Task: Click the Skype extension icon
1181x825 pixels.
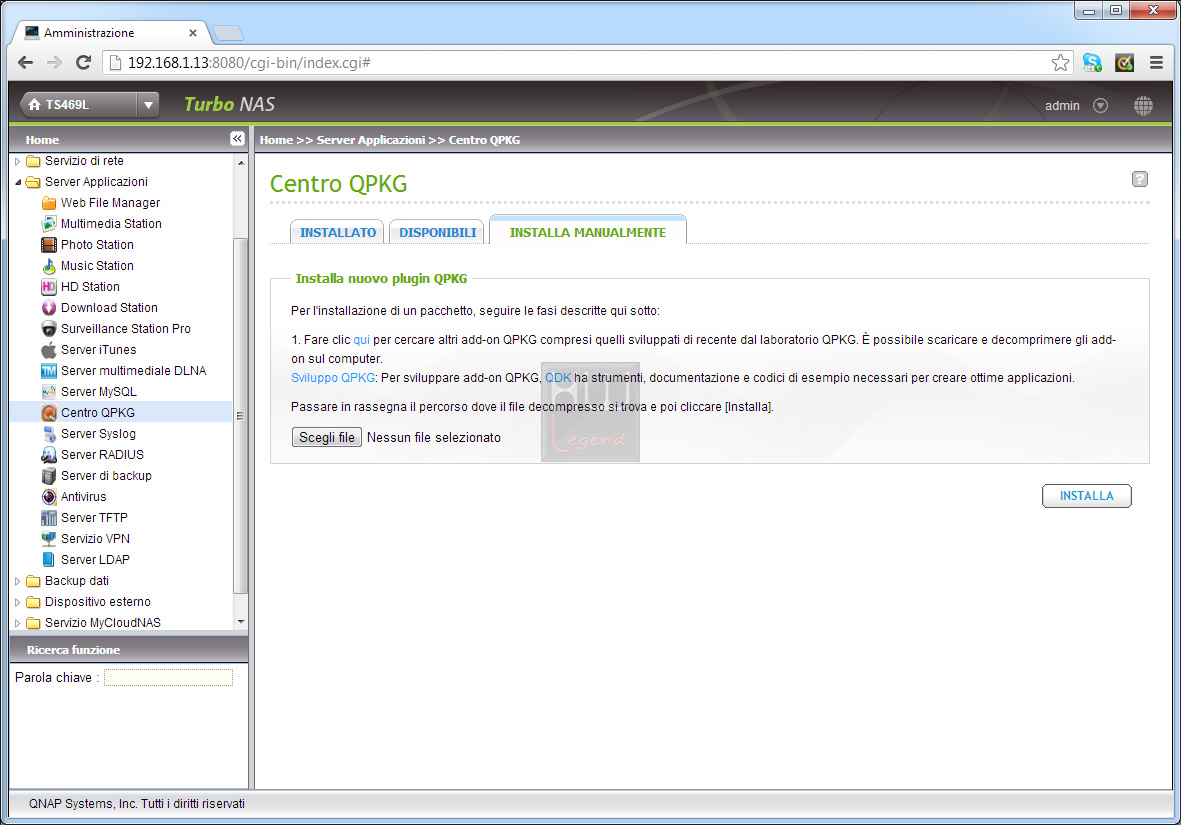Action: (x=1092, y=63)
